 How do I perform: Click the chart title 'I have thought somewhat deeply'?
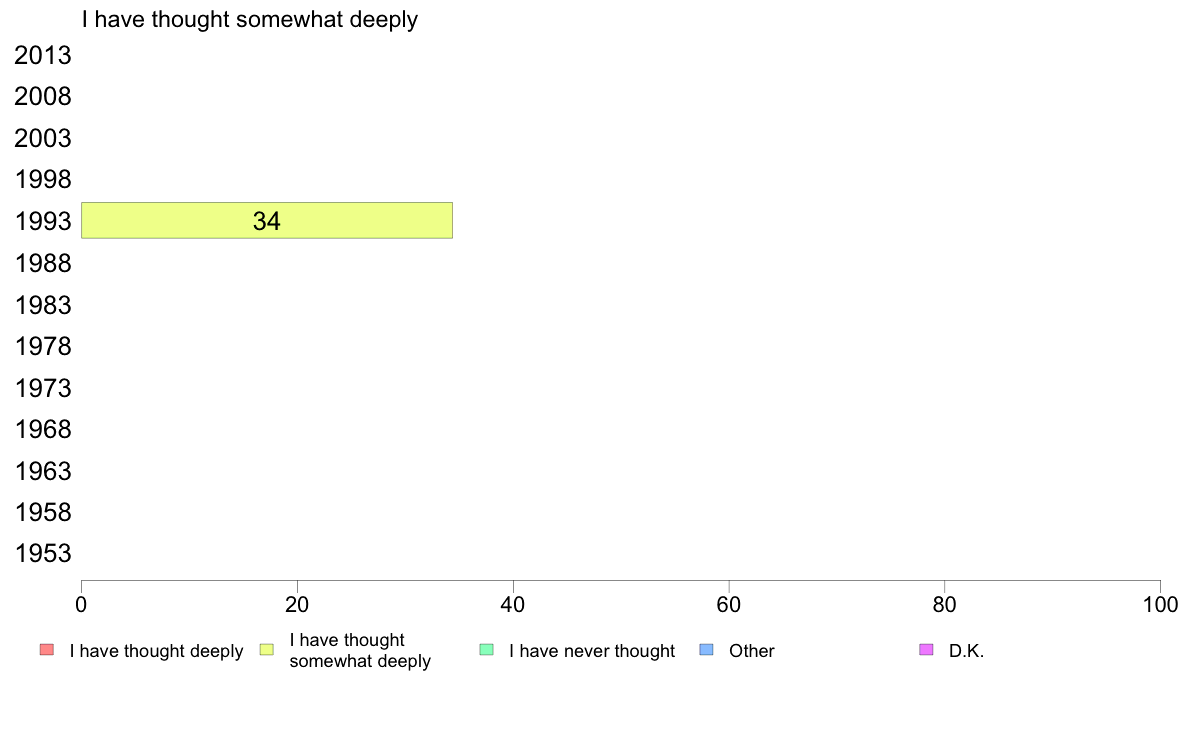[x=250, y=20]
